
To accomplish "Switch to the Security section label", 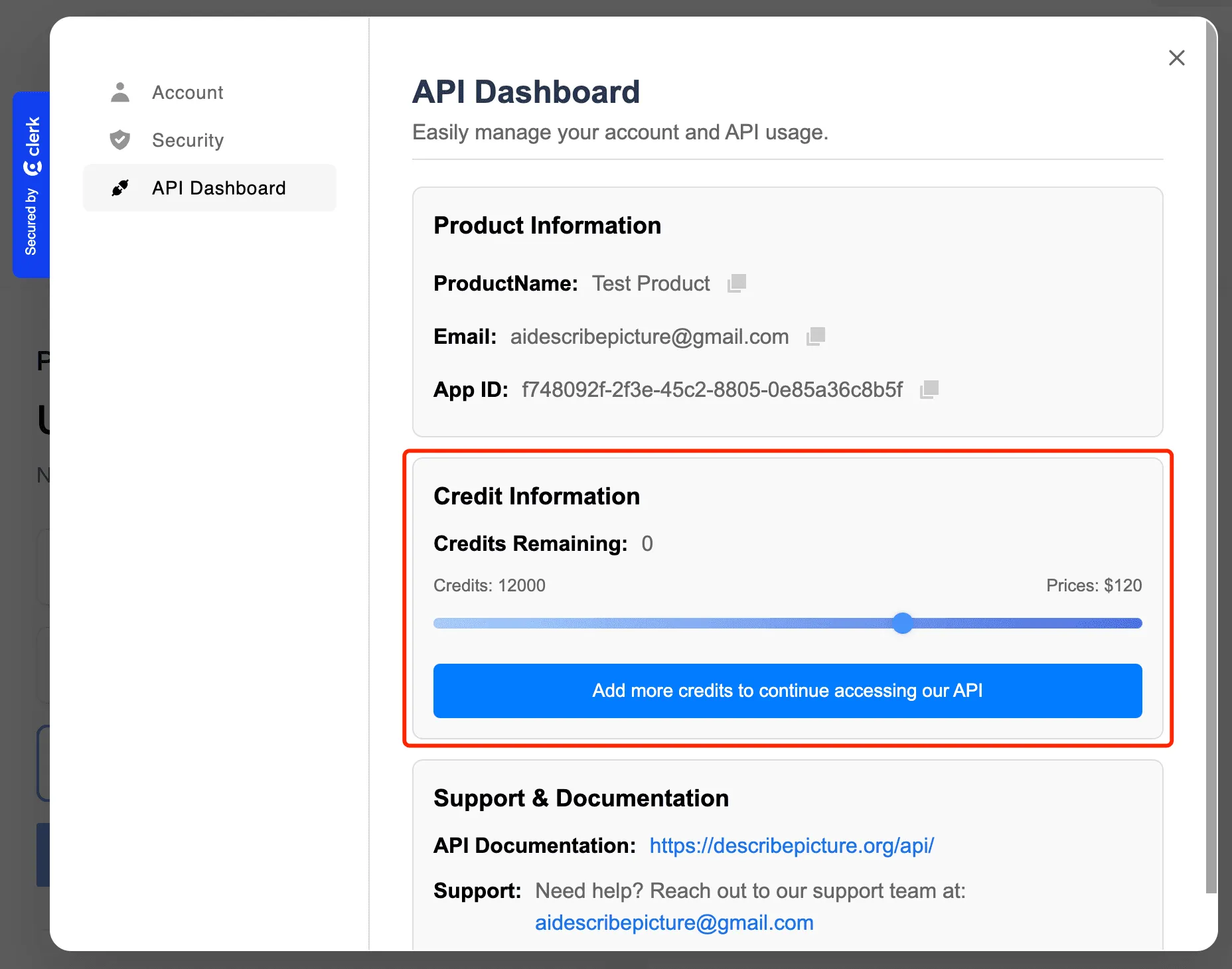I will click(187, 140).
